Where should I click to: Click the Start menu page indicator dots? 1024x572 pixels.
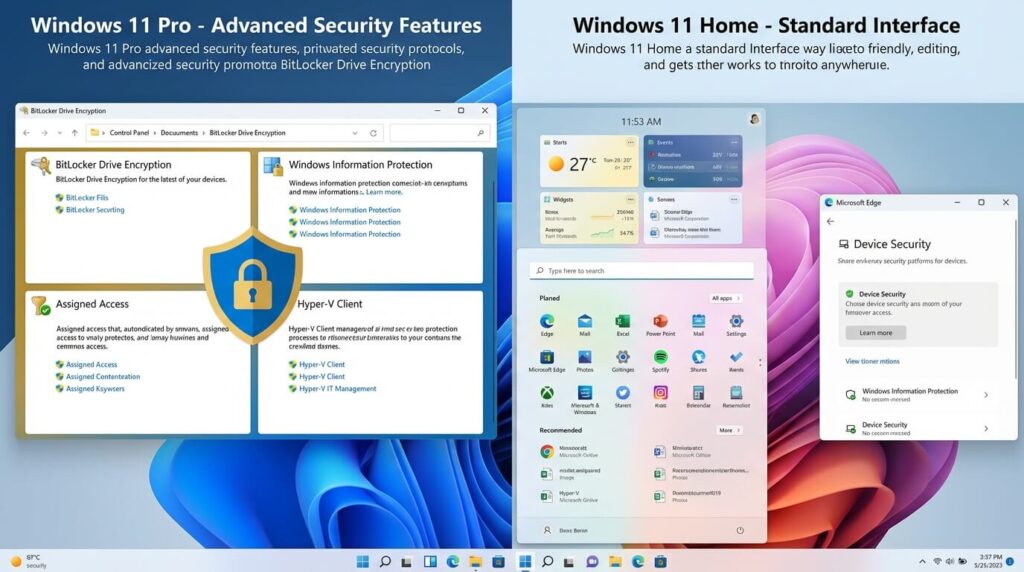pos(760,362)
